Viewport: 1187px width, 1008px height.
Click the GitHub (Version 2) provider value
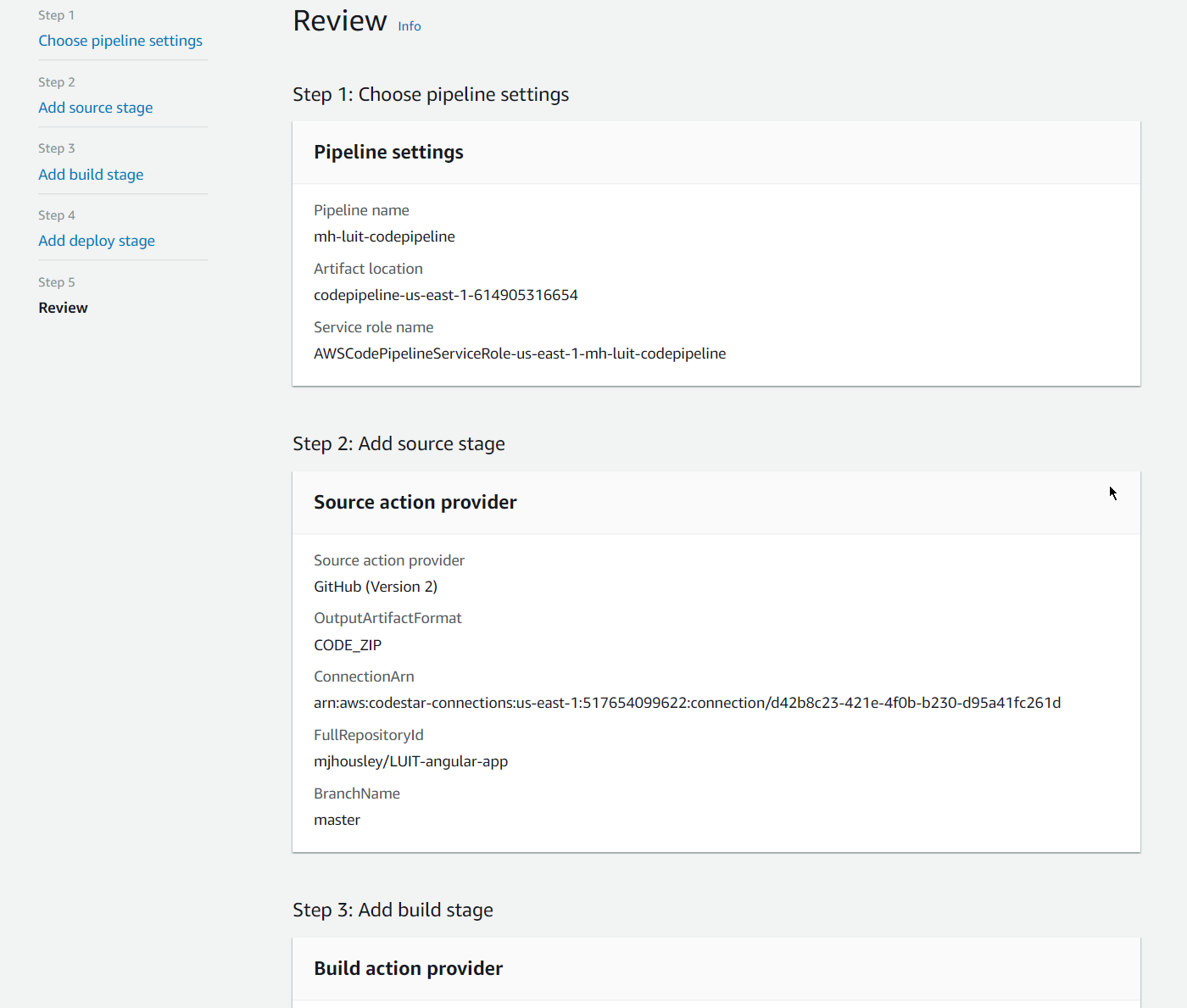[x=375, y=587]
